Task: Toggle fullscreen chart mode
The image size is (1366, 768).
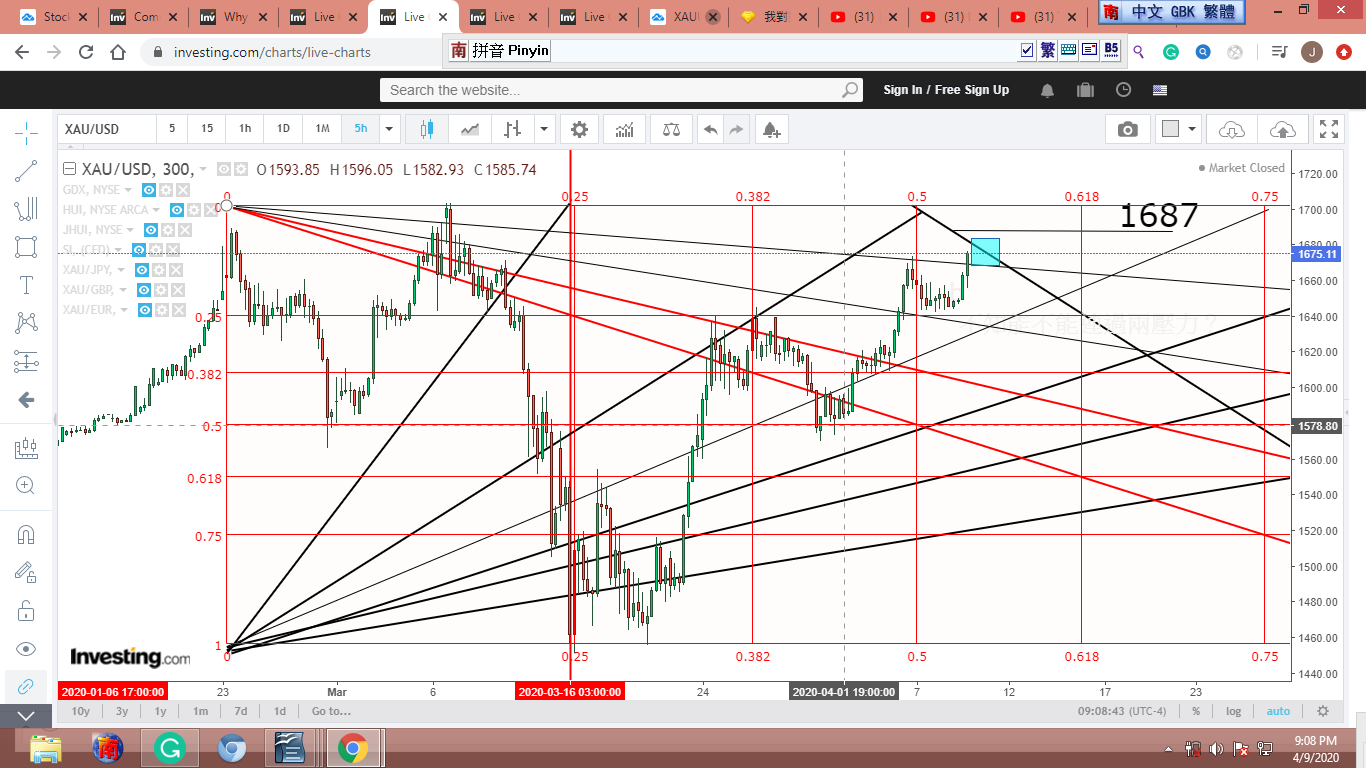Action: coord(1329,129)
